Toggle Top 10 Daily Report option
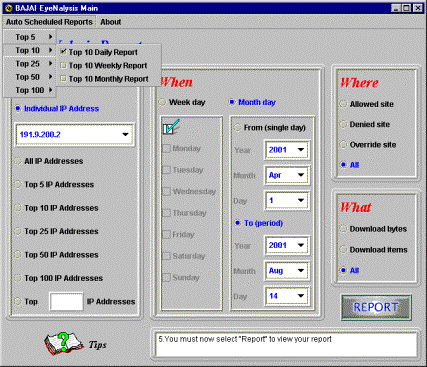 coord(109,52)
